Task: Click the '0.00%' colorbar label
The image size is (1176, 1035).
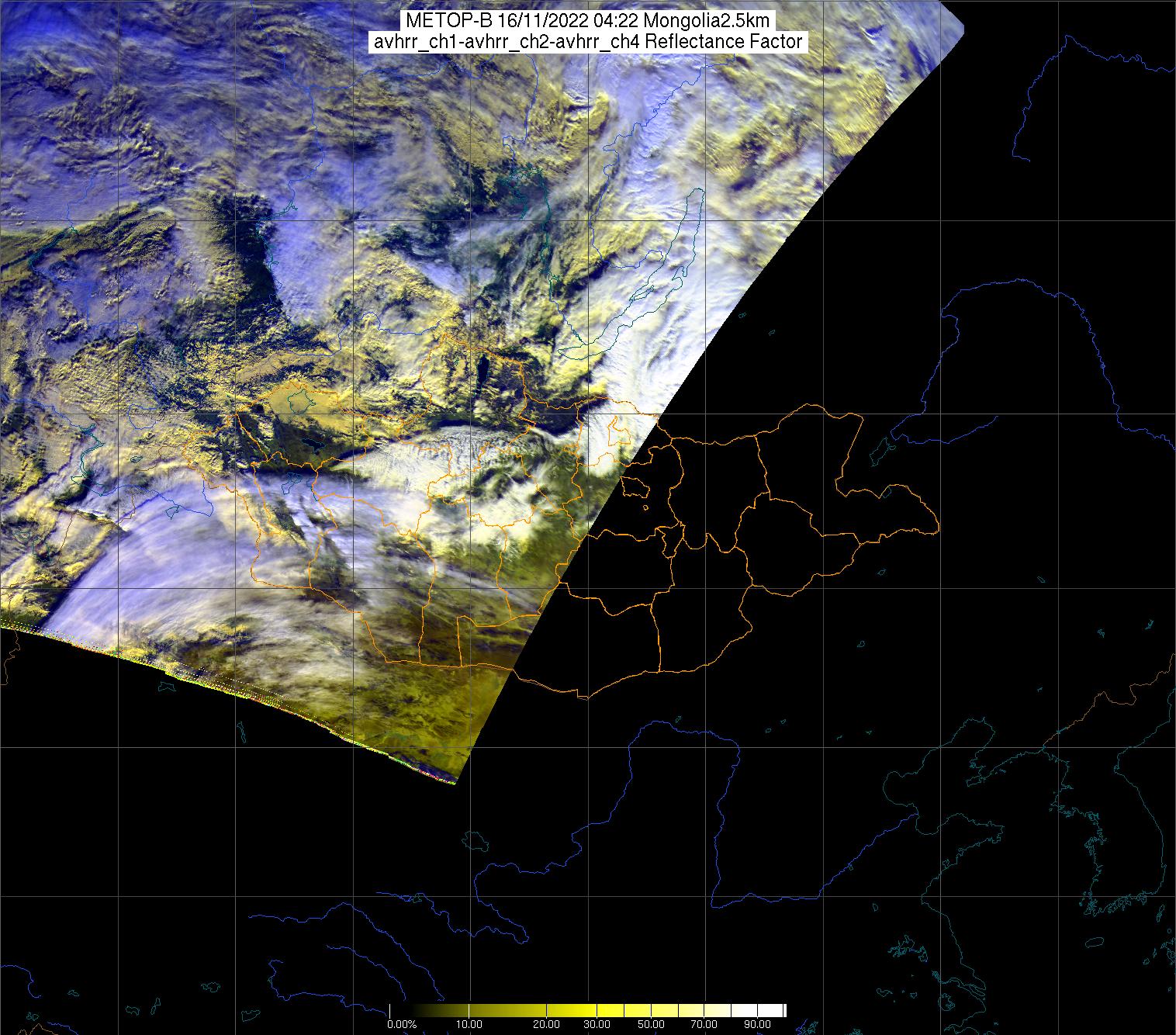Action: 402,1024
